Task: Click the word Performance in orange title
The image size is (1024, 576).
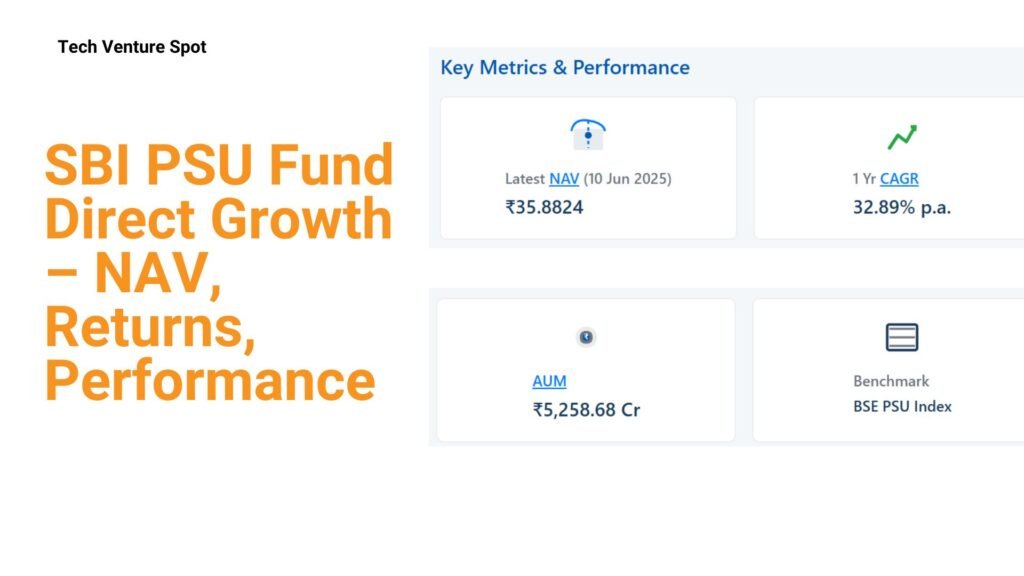Action: pyautogui.click(x=210, y=381)
